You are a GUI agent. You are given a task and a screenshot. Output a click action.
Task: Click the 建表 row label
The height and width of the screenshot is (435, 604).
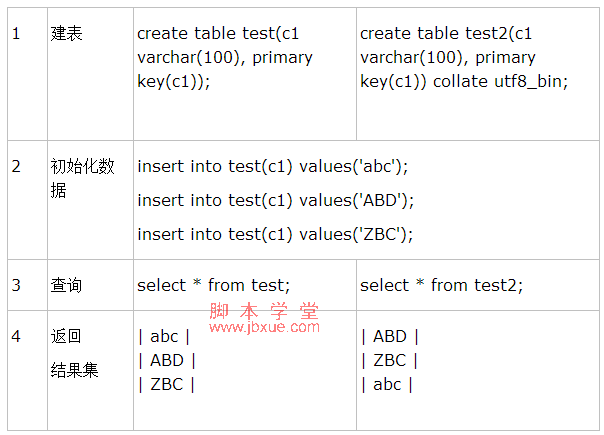coord(66,33)
